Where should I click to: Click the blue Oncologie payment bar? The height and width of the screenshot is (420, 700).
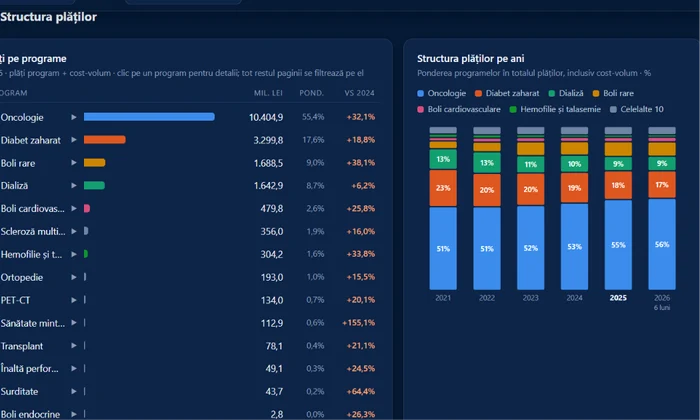[x=149, y=117]
